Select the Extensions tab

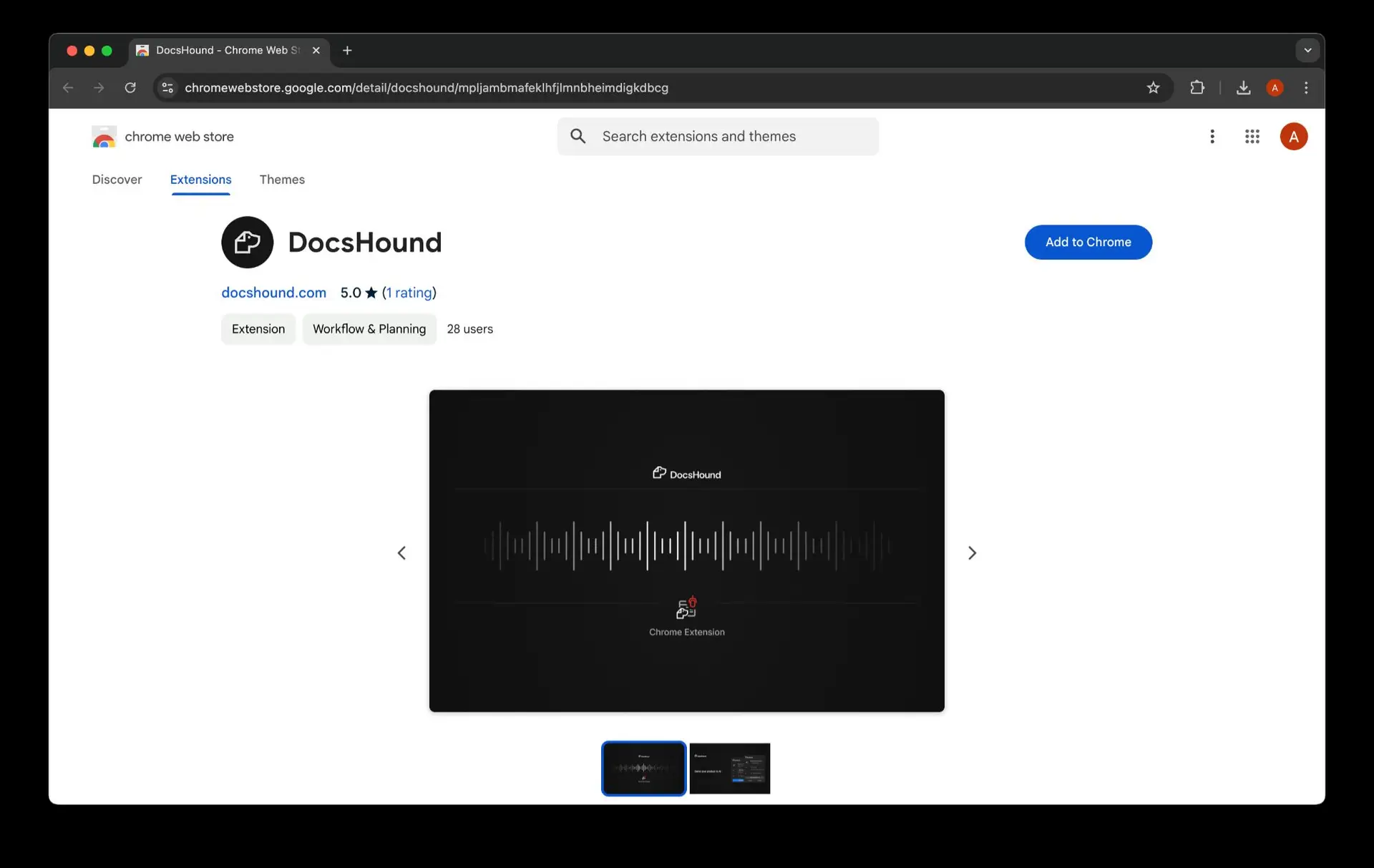click(200, 179)
